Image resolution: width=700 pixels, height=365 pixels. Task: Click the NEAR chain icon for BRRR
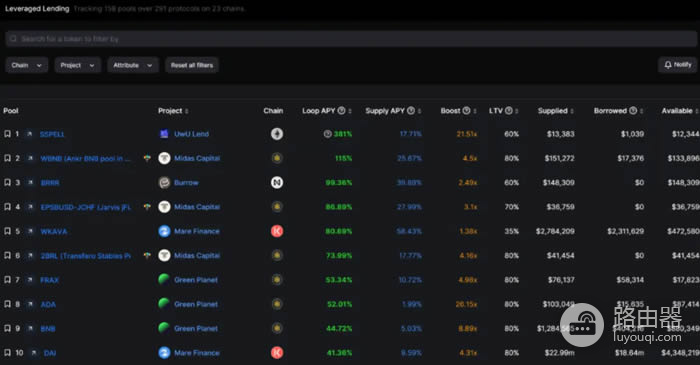tap(277, 182)
